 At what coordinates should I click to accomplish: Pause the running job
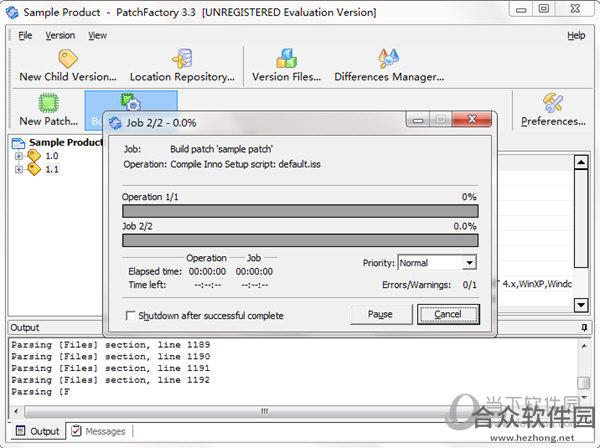click(381, 314)
